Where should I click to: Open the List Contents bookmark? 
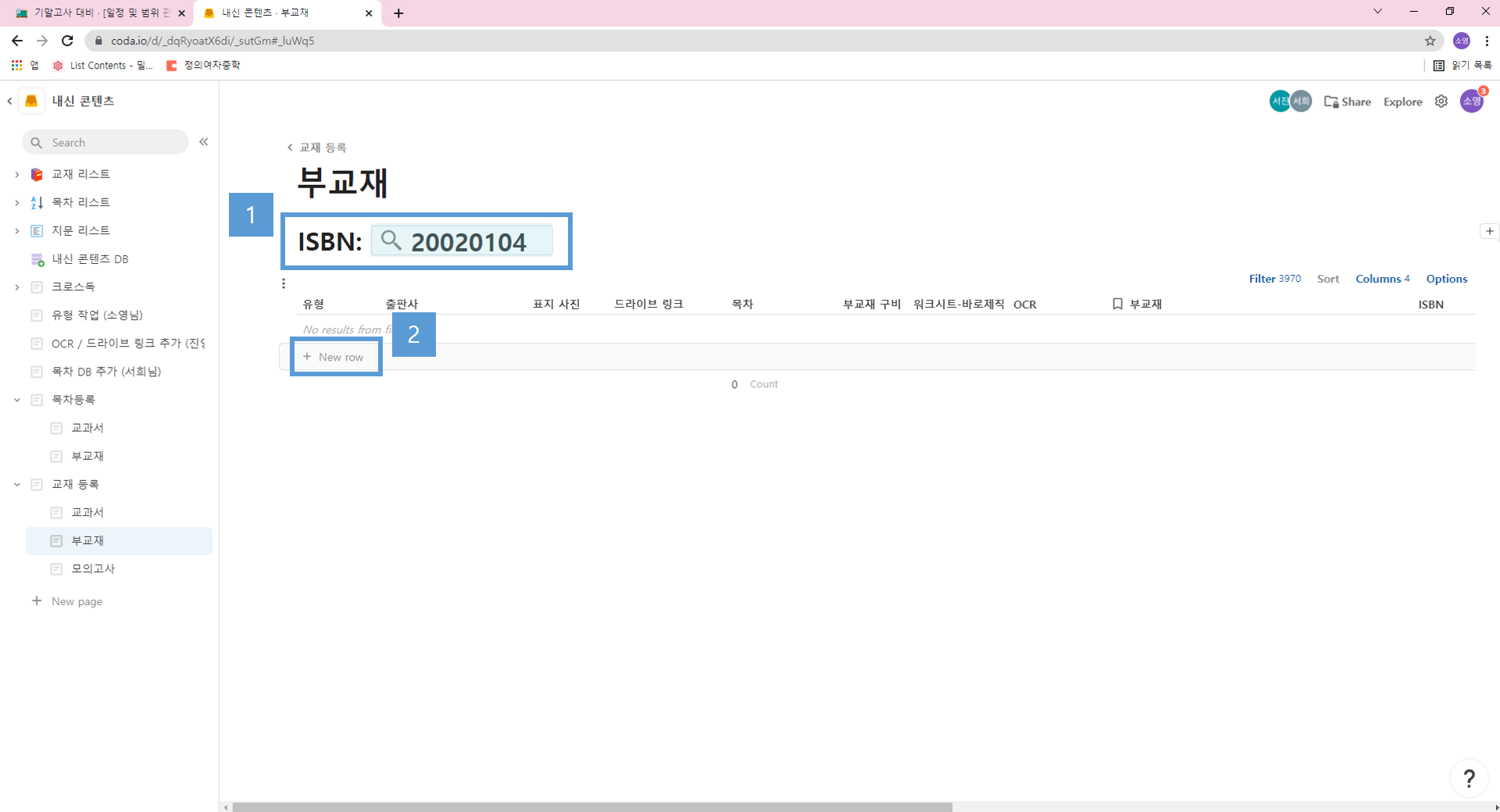[102, 66]
